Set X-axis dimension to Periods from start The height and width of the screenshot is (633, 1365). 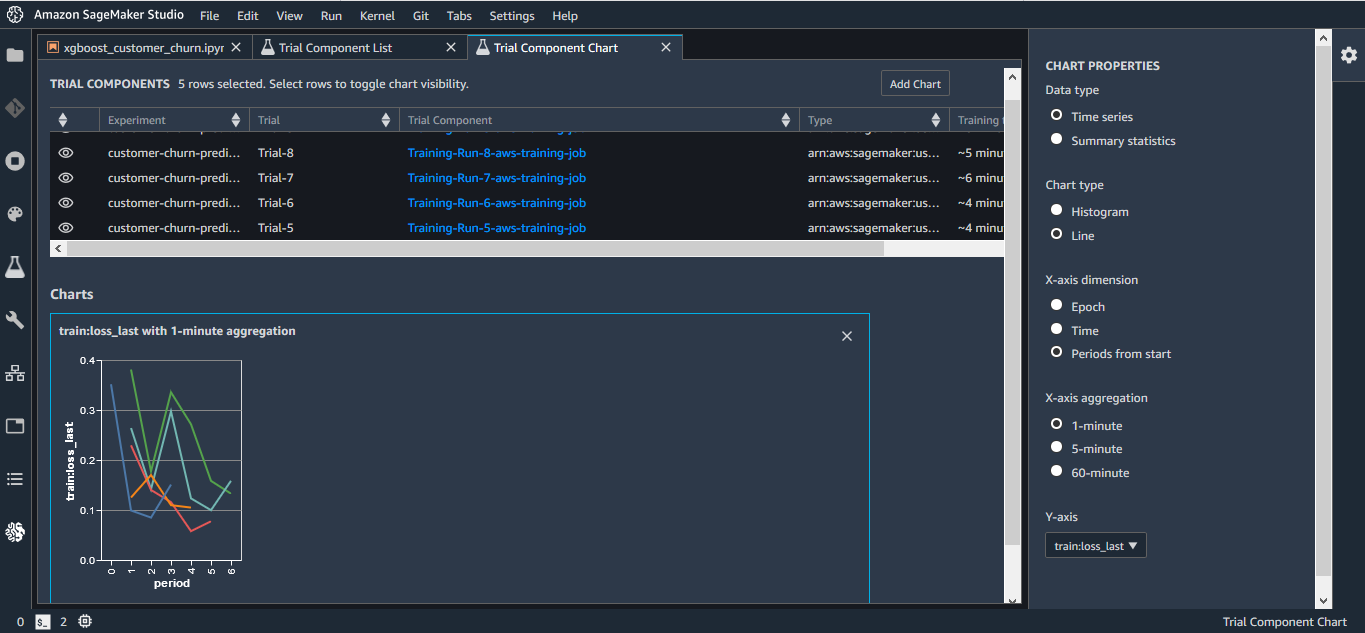pos(1056,353)
